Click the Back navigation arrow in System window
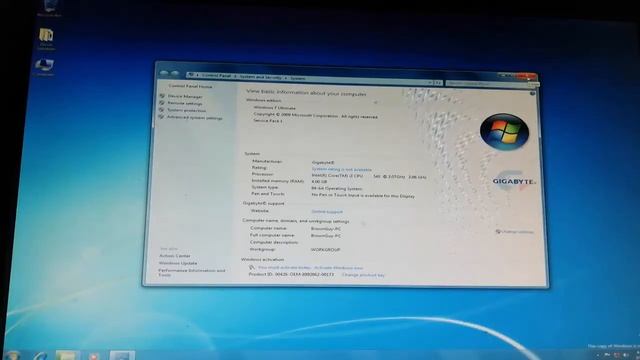Image resolution: width=640 pixels, height=360 pixels. point(164,73)
